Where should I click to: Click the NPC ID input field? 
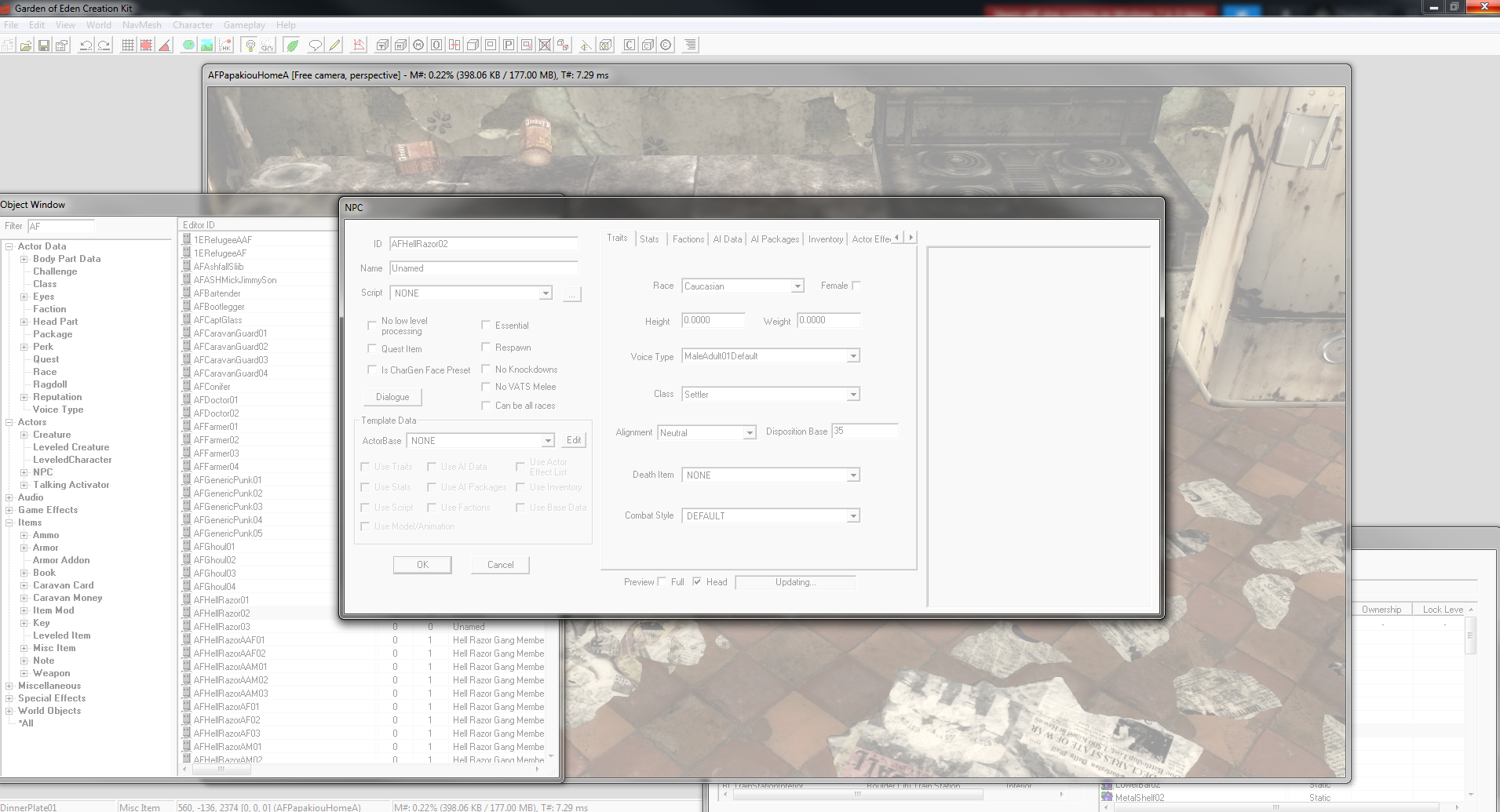(484, 244)
